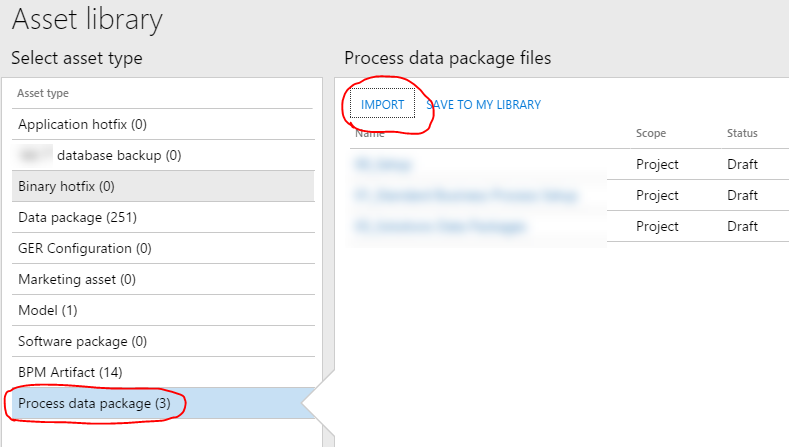Open Data package (251) asset type
This screenshot has width=789, height=447.
[x=77, y=217]
